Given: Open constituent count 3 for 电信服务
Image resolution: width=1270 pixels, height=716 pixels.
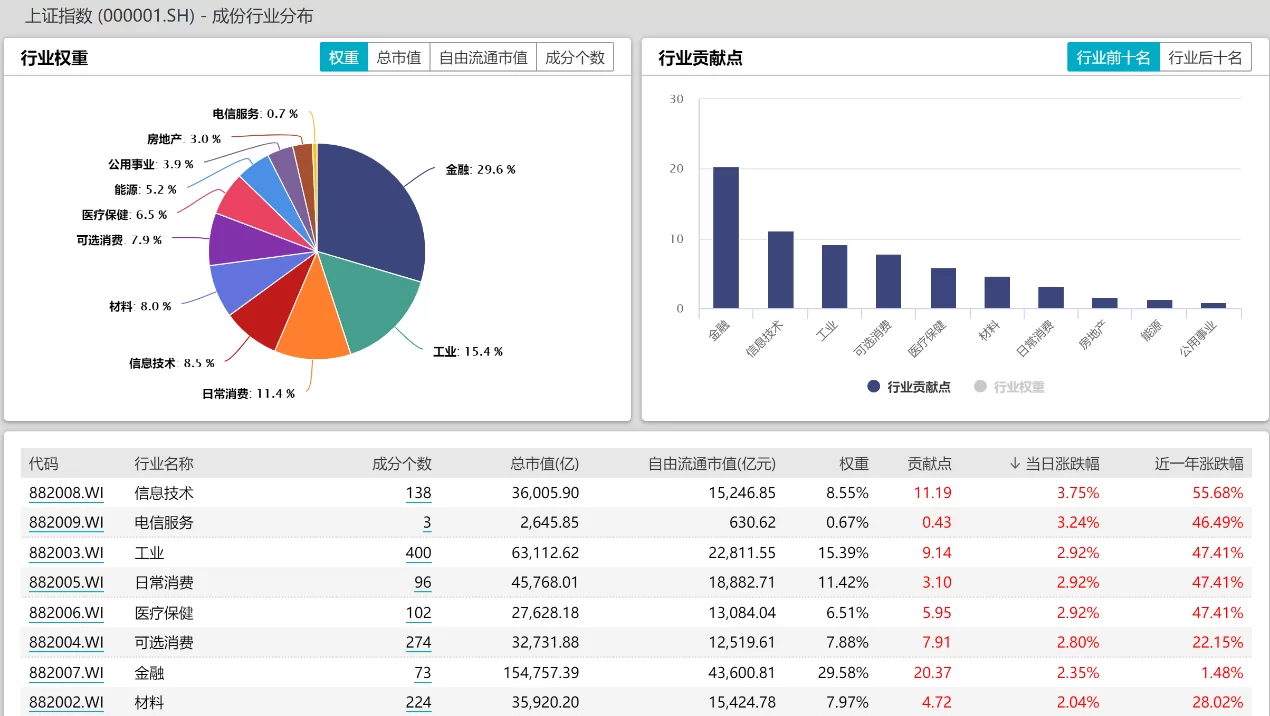Looking at the screenshot, I should [427, 523].
